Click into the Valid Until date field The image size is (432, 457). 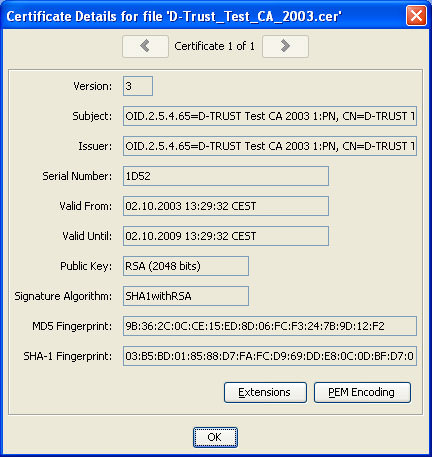pyautogui.click(x=226, y=236)
